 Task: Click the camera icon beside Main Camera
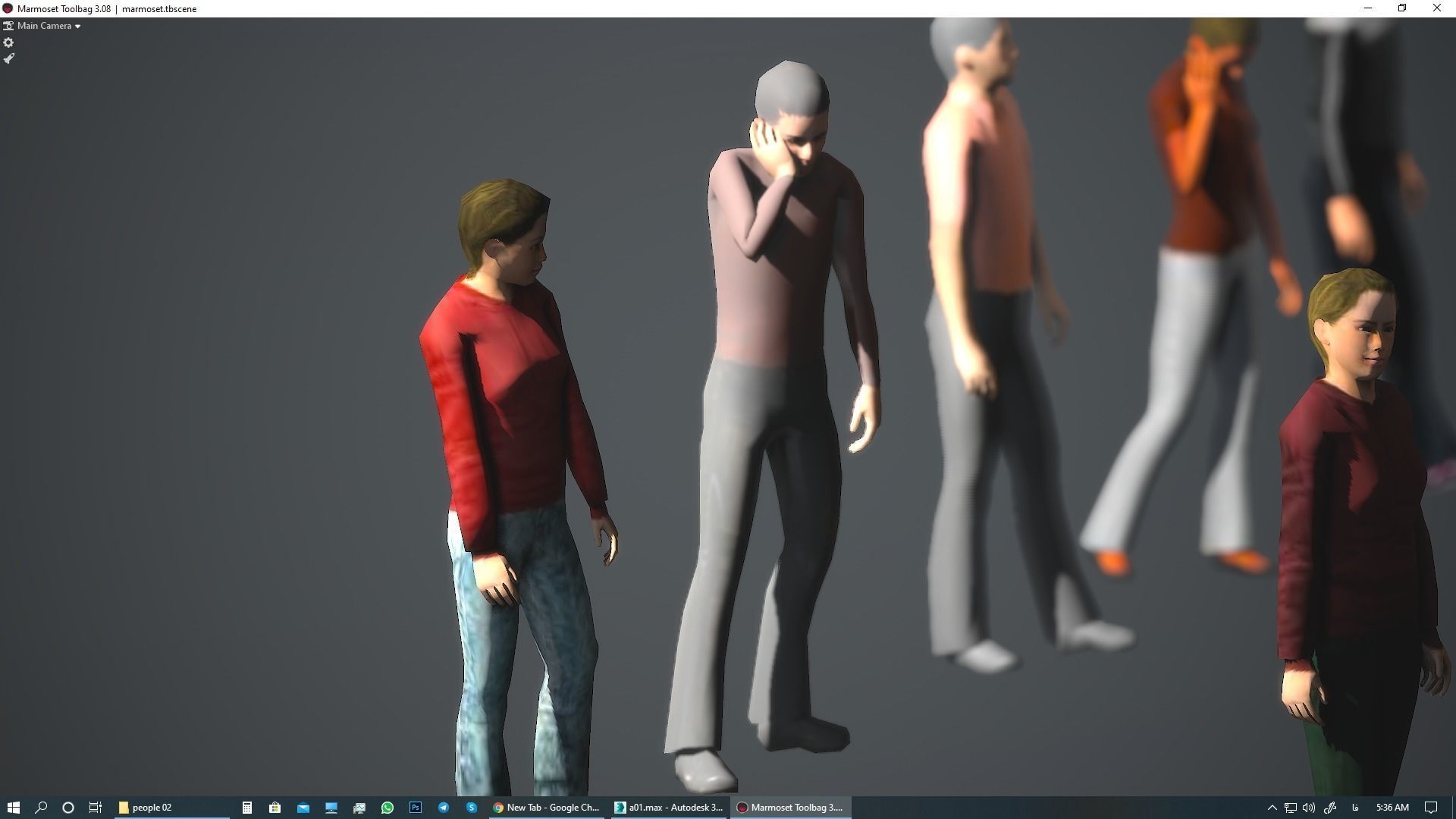[x=8, y=26]
